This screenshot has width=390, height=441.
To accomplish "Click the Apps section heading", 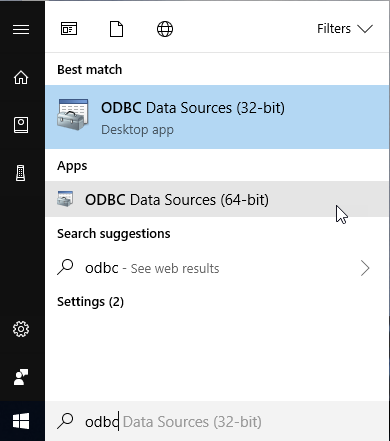I will coord(72,166).
